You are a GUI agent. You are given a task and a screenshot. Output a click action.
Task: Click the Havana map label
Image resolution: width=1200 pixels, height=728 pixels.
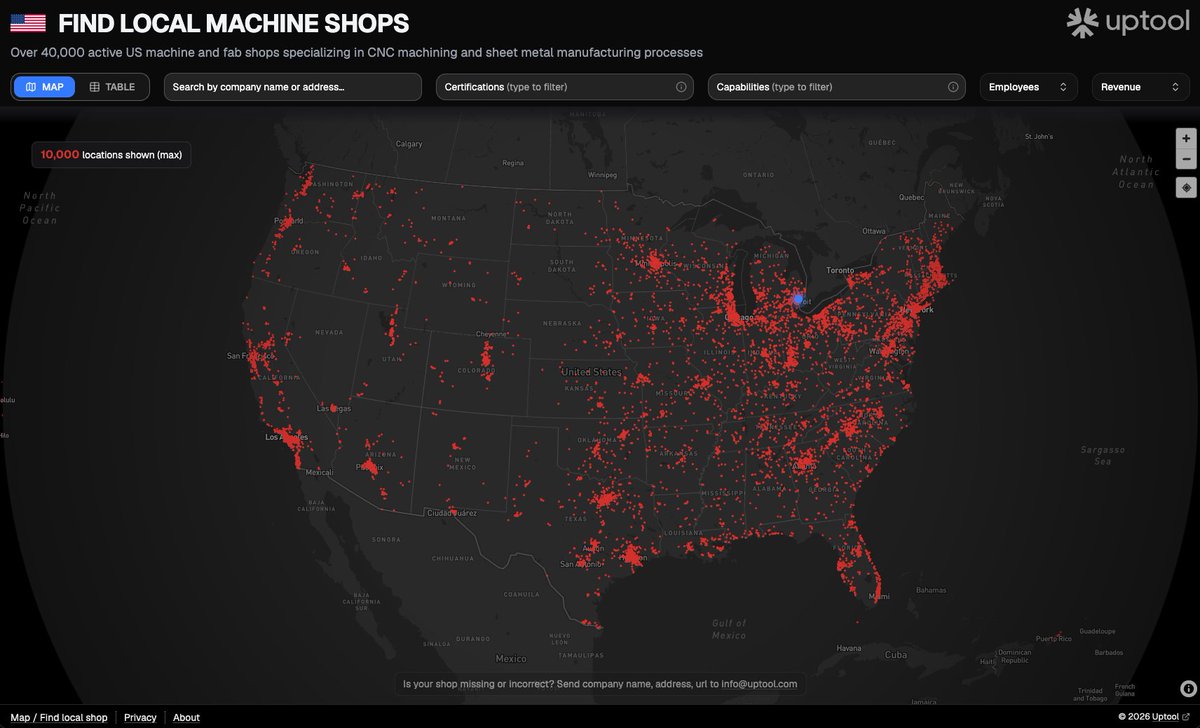point(848,648)
